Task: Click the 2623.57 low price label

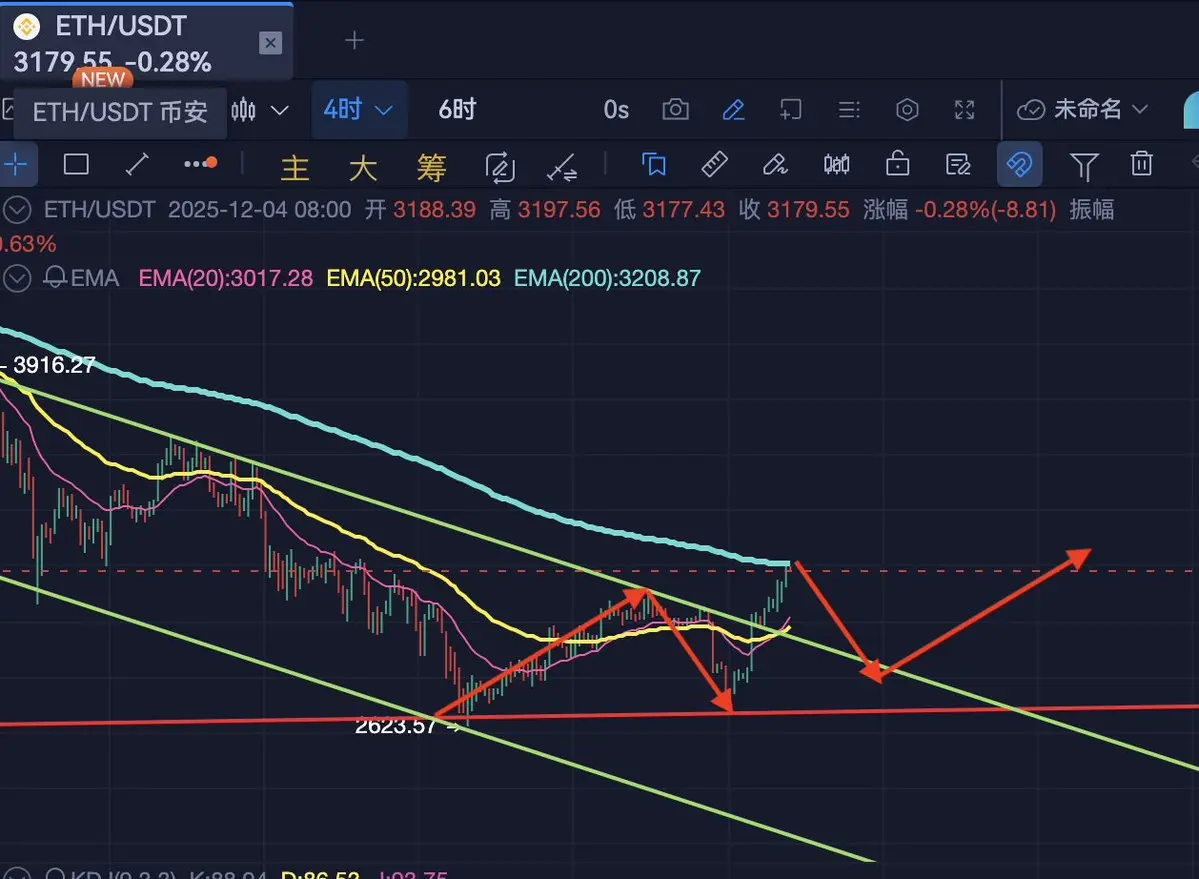Action: (x=395, y=726)
